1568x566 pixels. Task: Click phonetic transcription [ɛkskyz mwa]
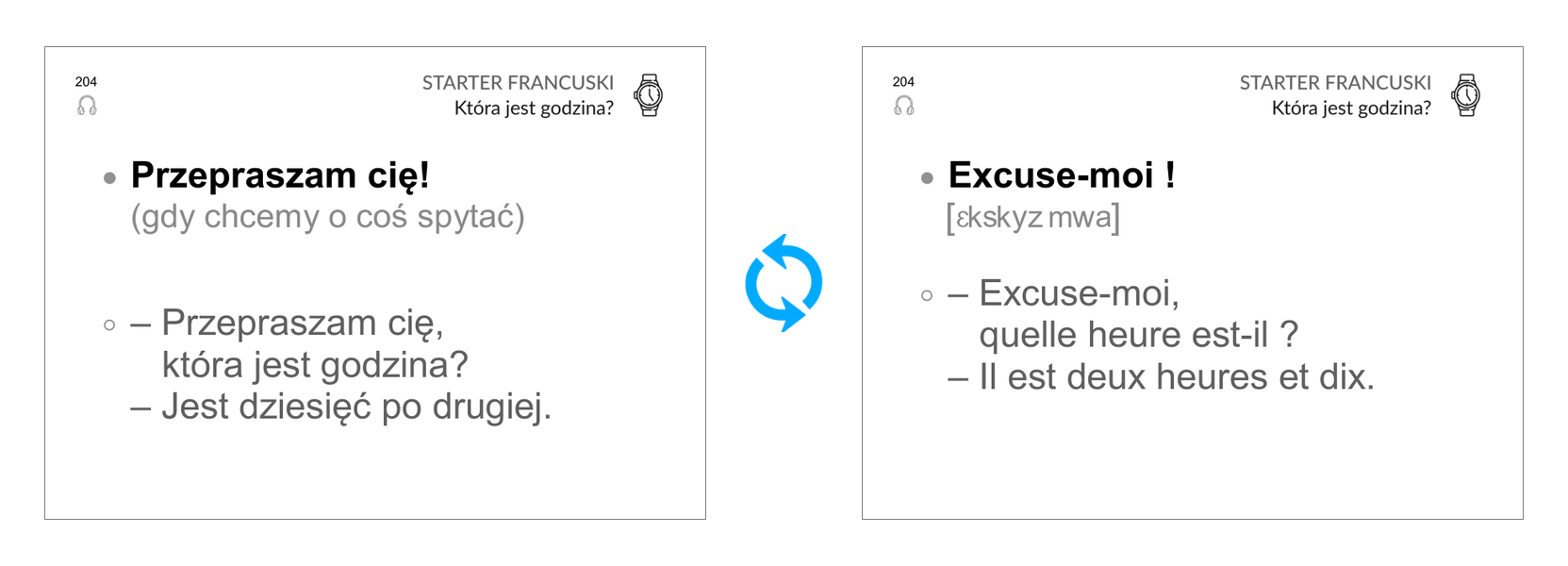pyautogui.click(x=1033, y=218)
